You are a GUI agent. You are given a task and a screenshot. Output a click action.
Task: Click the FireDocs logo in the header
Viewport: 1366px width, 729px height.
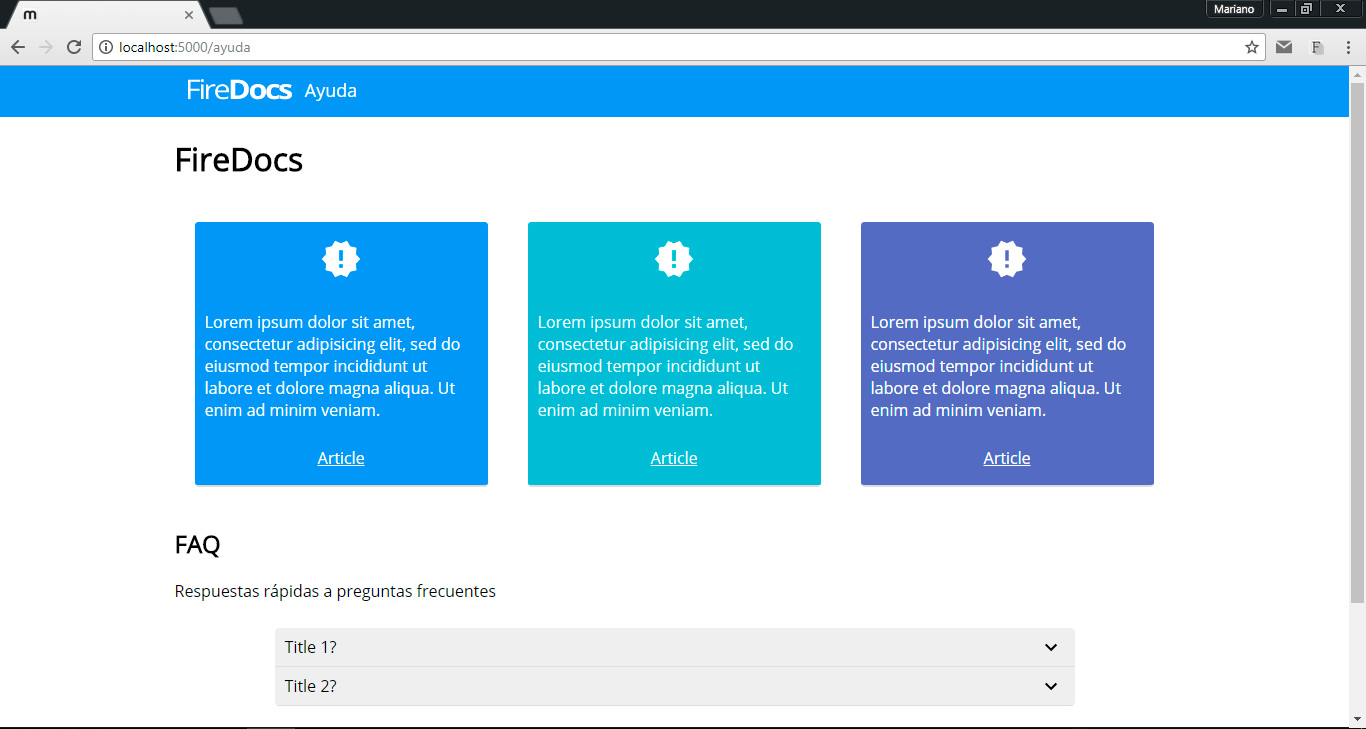[x=239, y=90]
